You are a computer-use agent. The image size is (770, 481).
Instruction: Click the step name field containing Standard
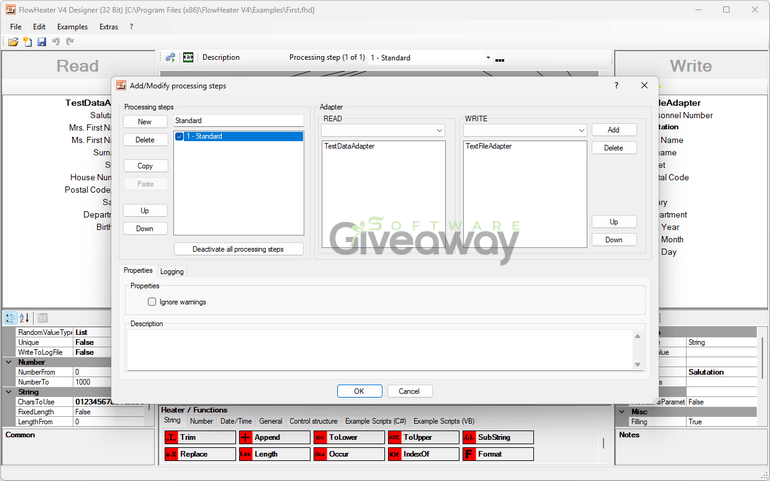(x=239, y=120)
